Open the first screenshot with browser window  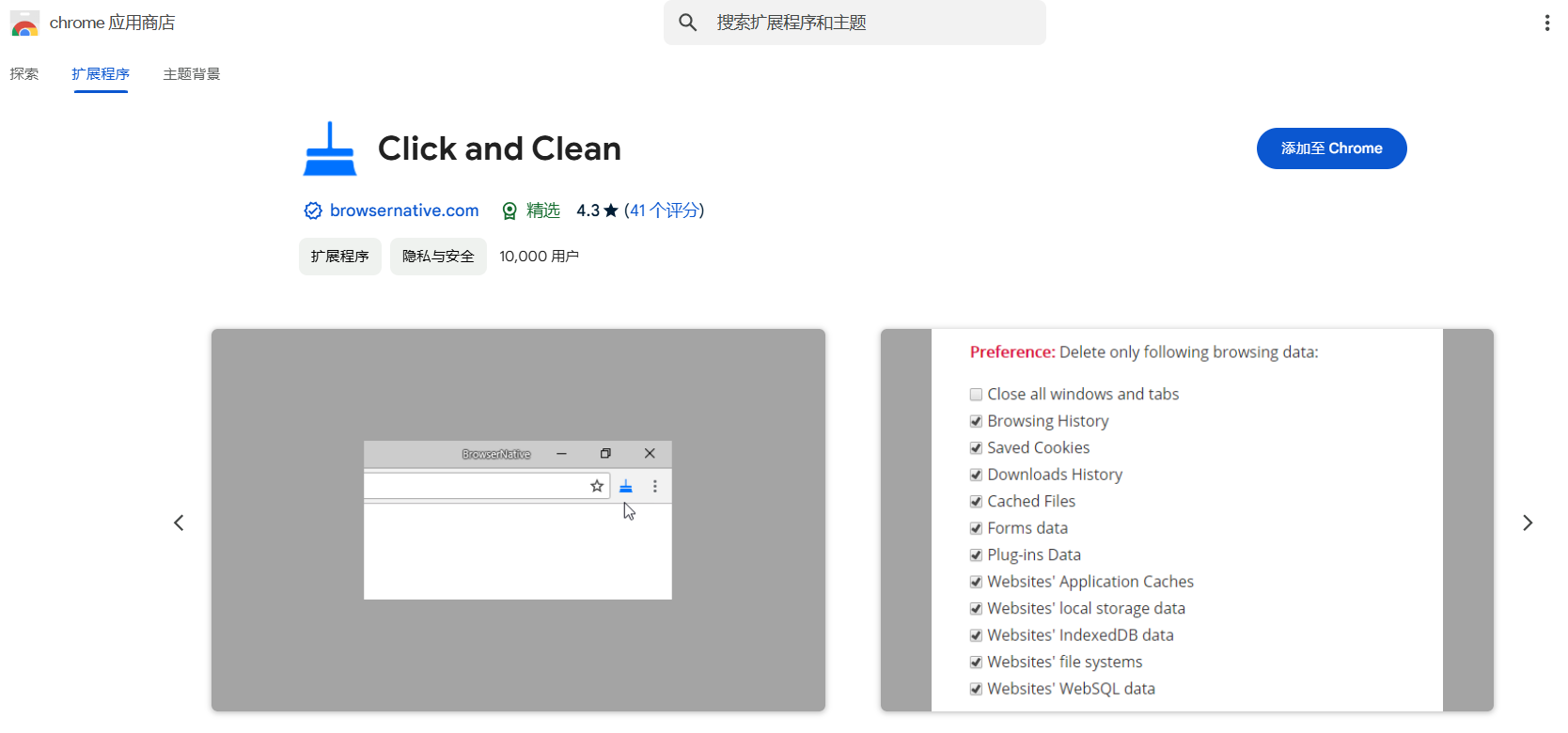point(518,520)
